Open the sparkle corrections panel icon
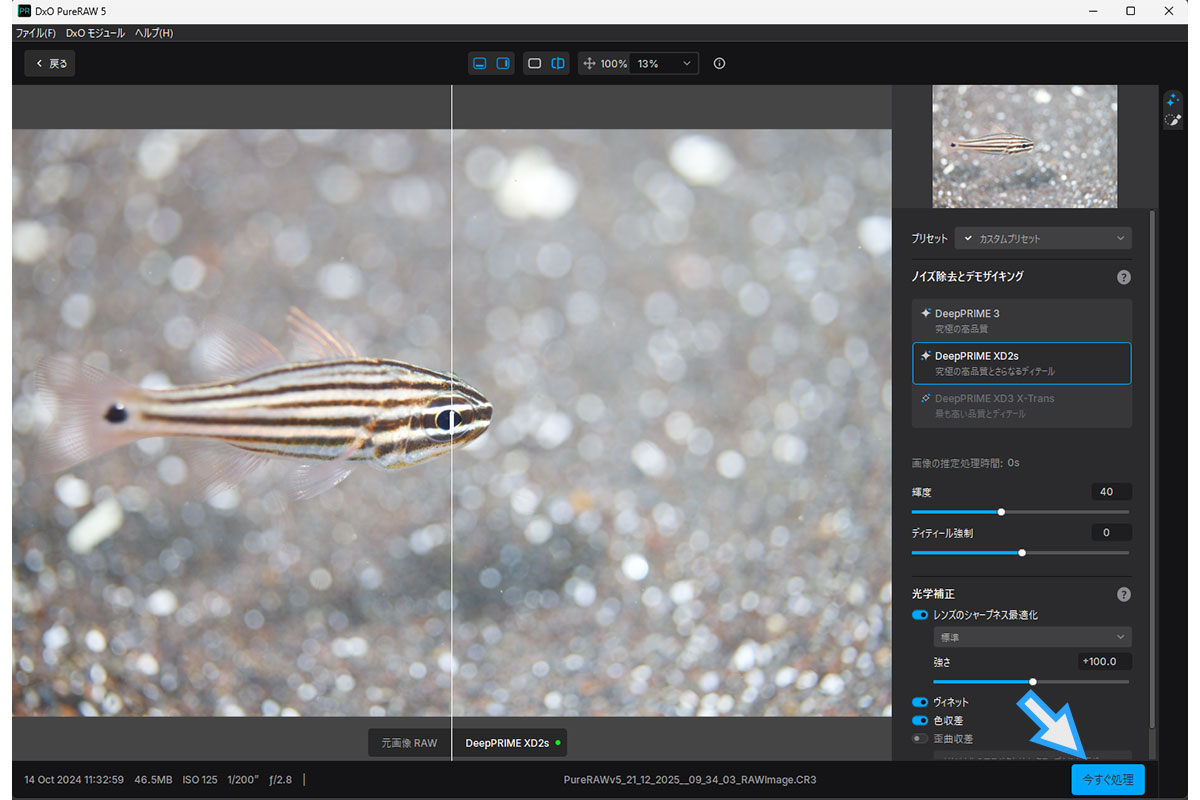The width and height of the screenshot is (1200, 800). click(x=1173, y=101)
